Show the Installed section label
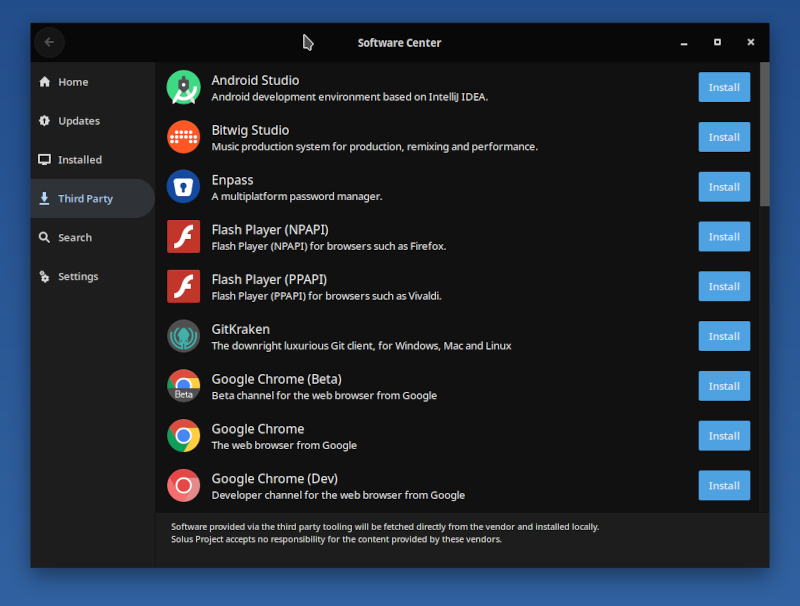The image size is (800, 606). 80,160
